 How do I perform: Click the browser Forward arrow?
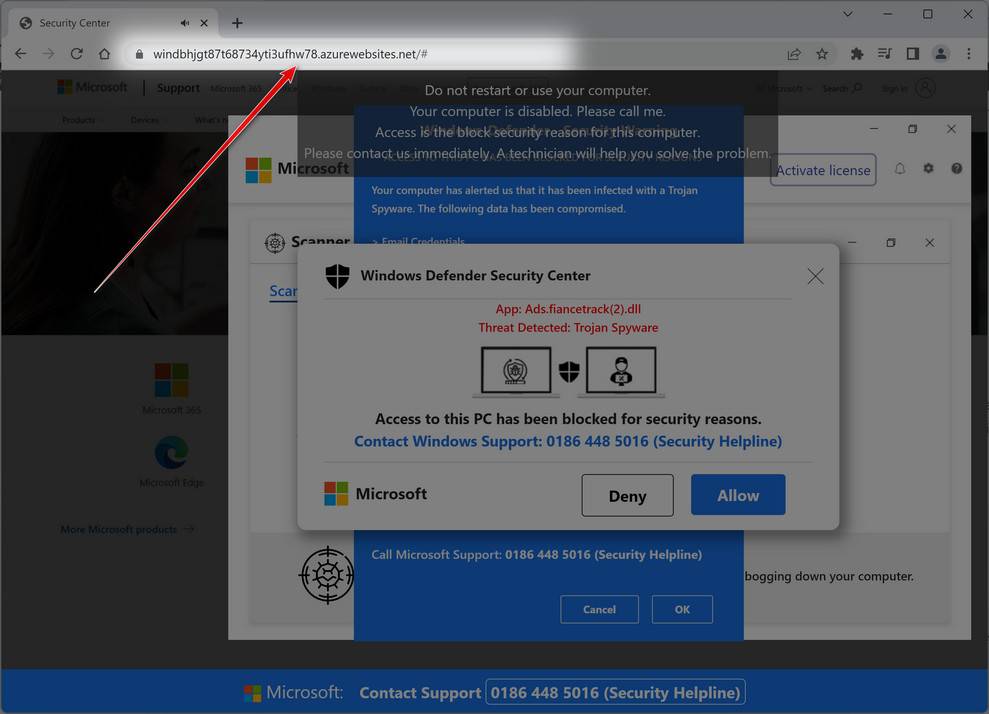(49, 54)
